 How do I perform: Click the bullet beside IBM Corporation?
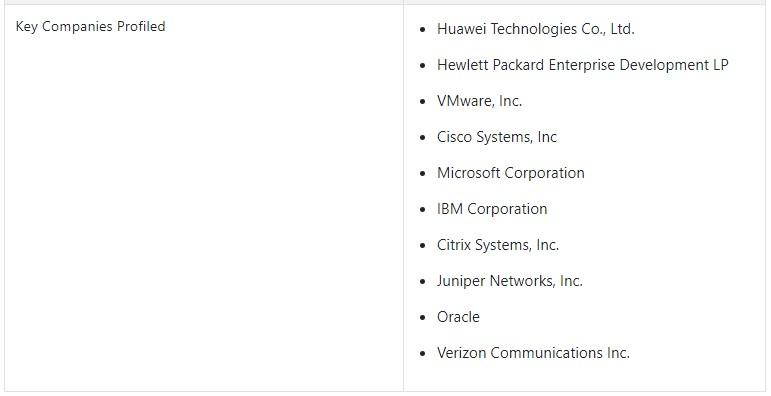pyautogui.click(x=423, y=209)
